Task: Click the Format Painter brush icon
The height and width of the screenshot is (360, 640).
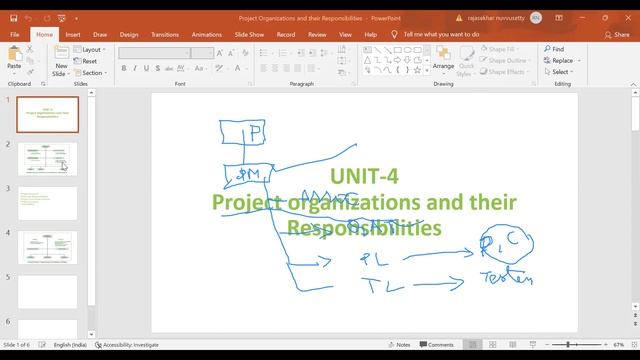Action: 30,72
